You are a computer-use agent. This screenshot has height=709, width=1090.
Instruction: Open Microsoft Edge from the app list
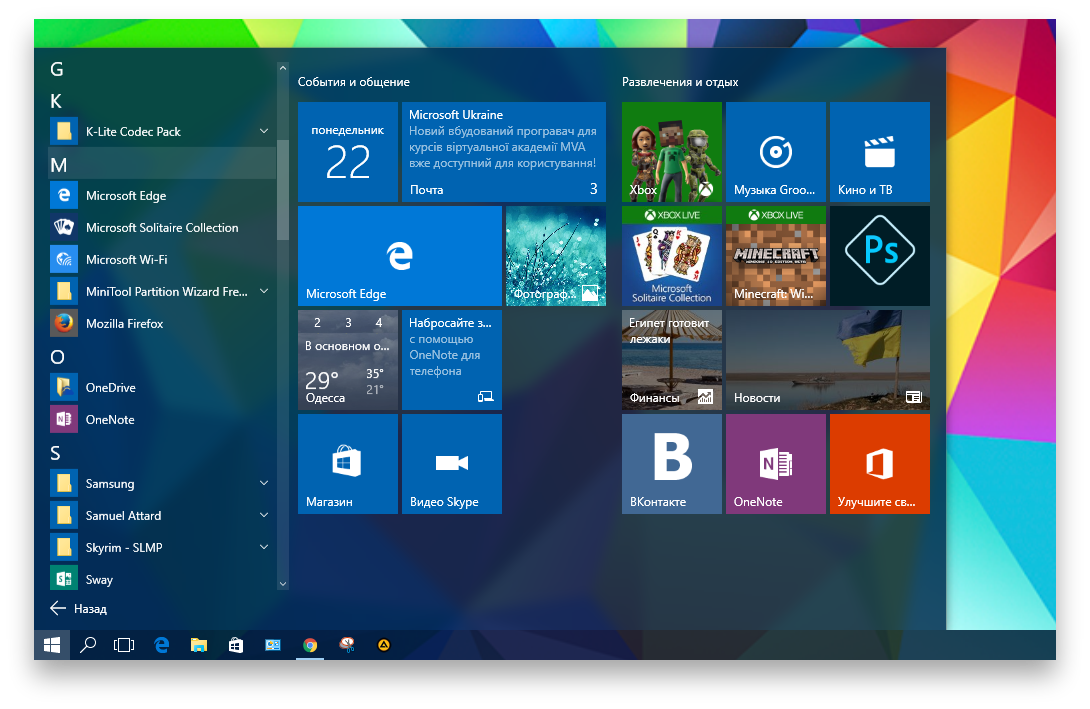(x=162, y=195)
